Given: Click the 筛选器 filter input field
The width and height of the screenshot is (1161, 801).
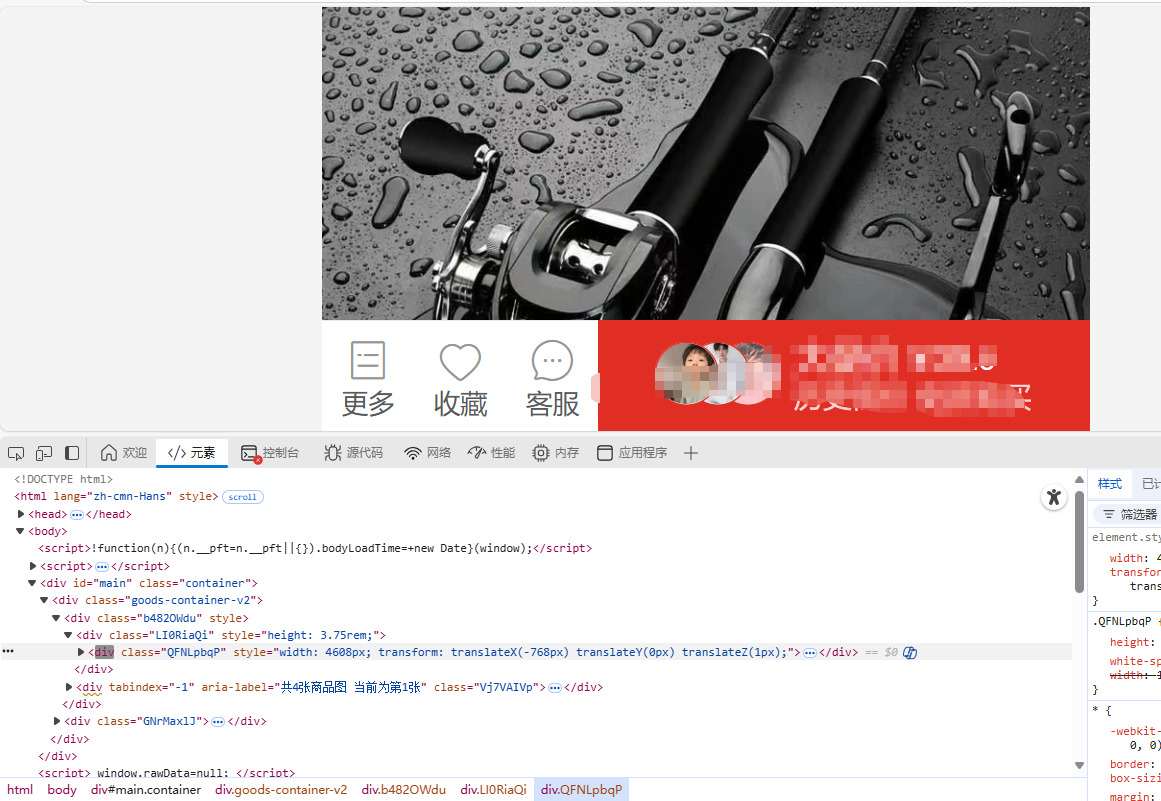Looking at the screenshot, I should pos(1127,514).
